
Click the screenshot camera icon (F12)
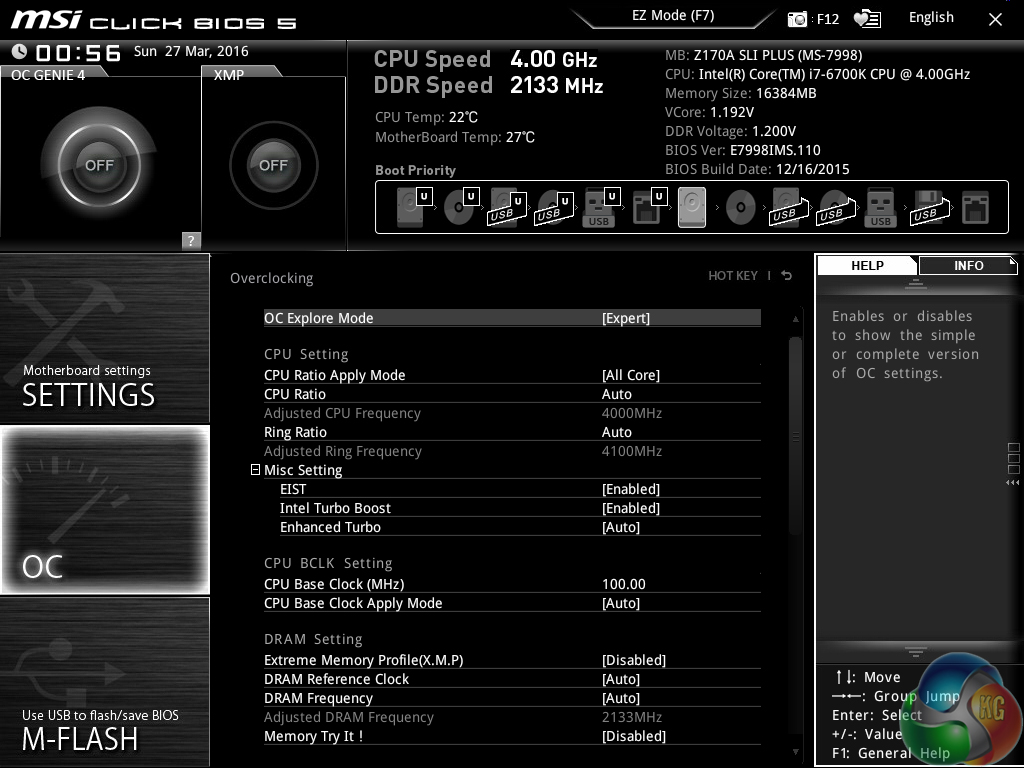(x=797, y=19)
